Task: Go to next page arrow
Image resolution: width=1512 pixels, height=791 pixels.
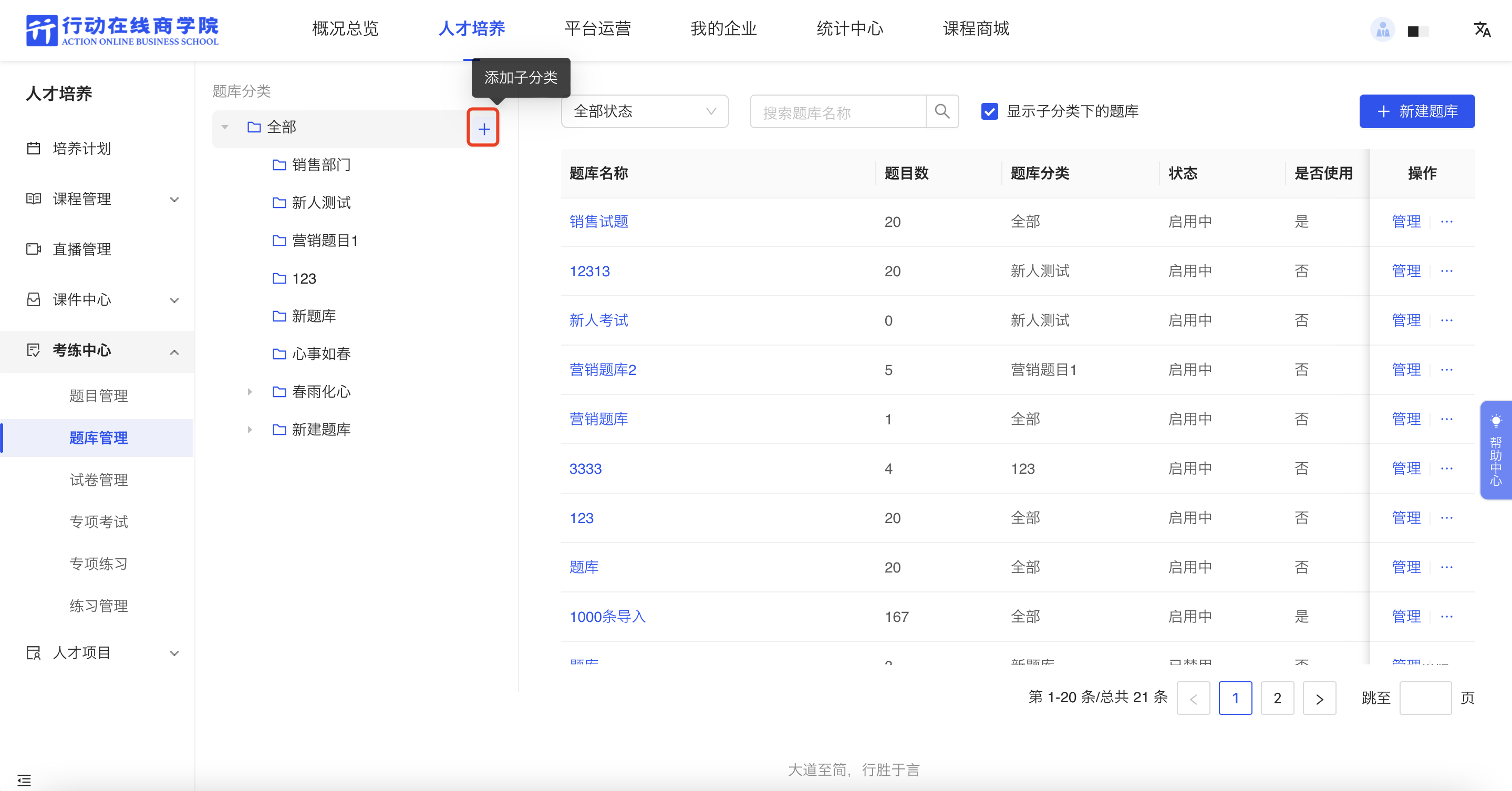Action: [x=1320, y=698]
